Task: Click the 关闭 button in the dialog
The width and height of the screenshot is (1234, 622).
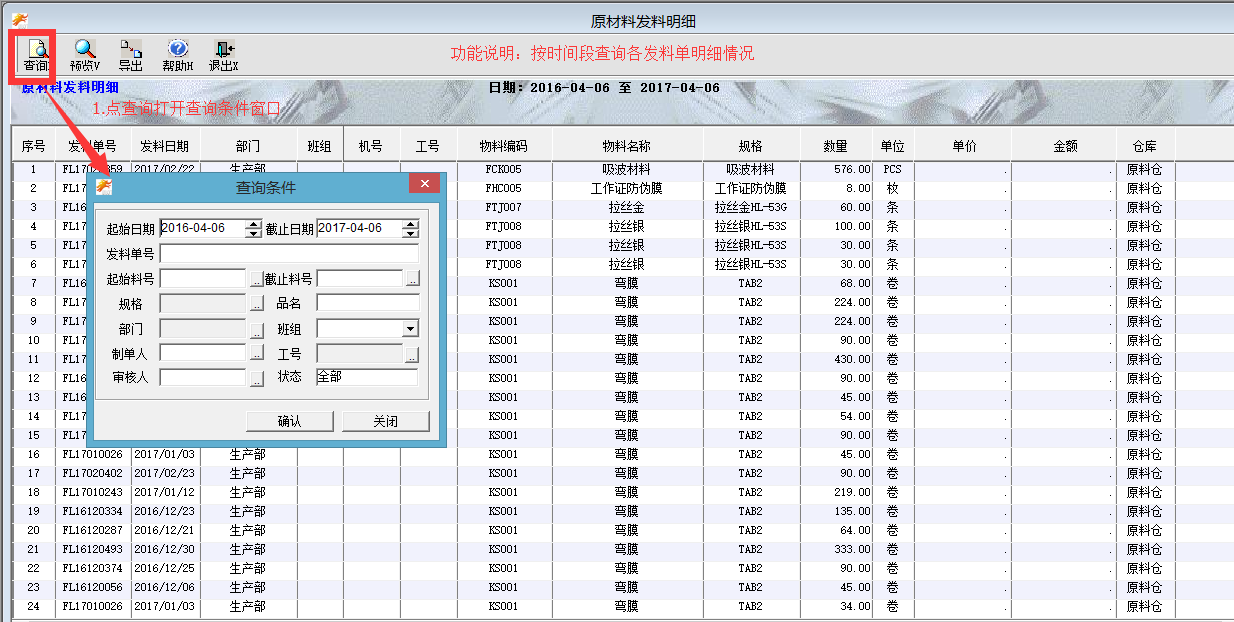Action: (x=386, y=421)
